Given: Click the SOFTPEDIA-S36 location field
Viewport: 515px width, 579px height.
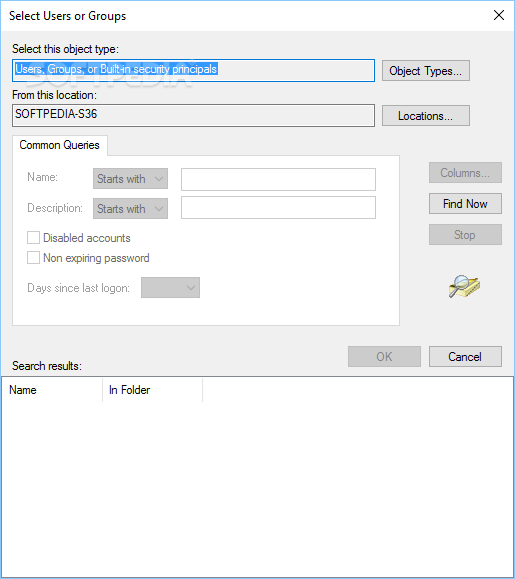Looking at the screenshot, I should pyautogui.click(x=193, y=116).
